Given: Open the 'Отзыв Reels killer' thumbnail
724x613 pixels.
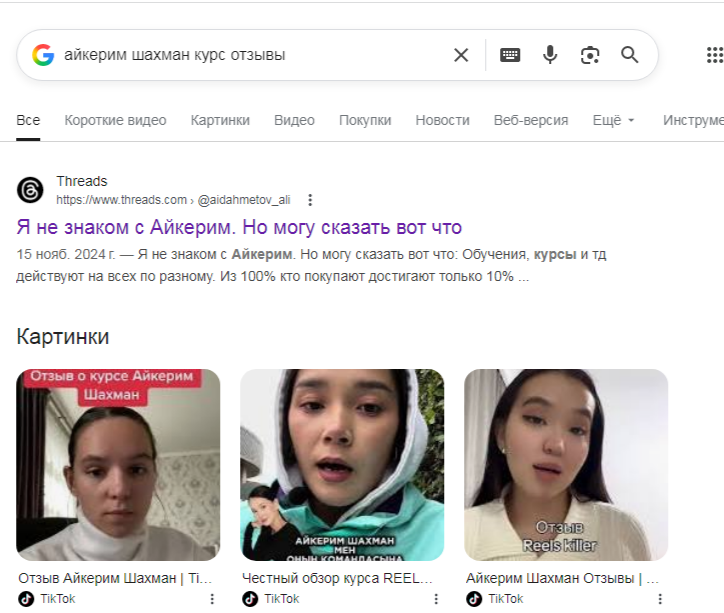Looking at the screenshot, I should coord(566,464).
